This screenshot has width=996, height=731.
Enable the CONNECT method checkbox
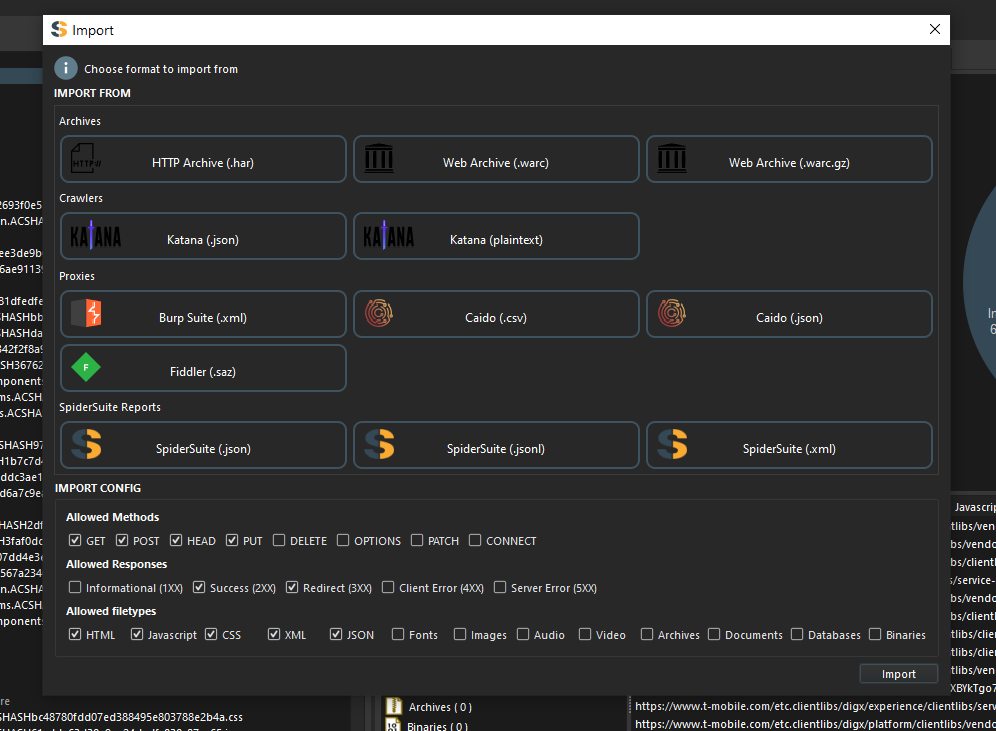[475, 540]
